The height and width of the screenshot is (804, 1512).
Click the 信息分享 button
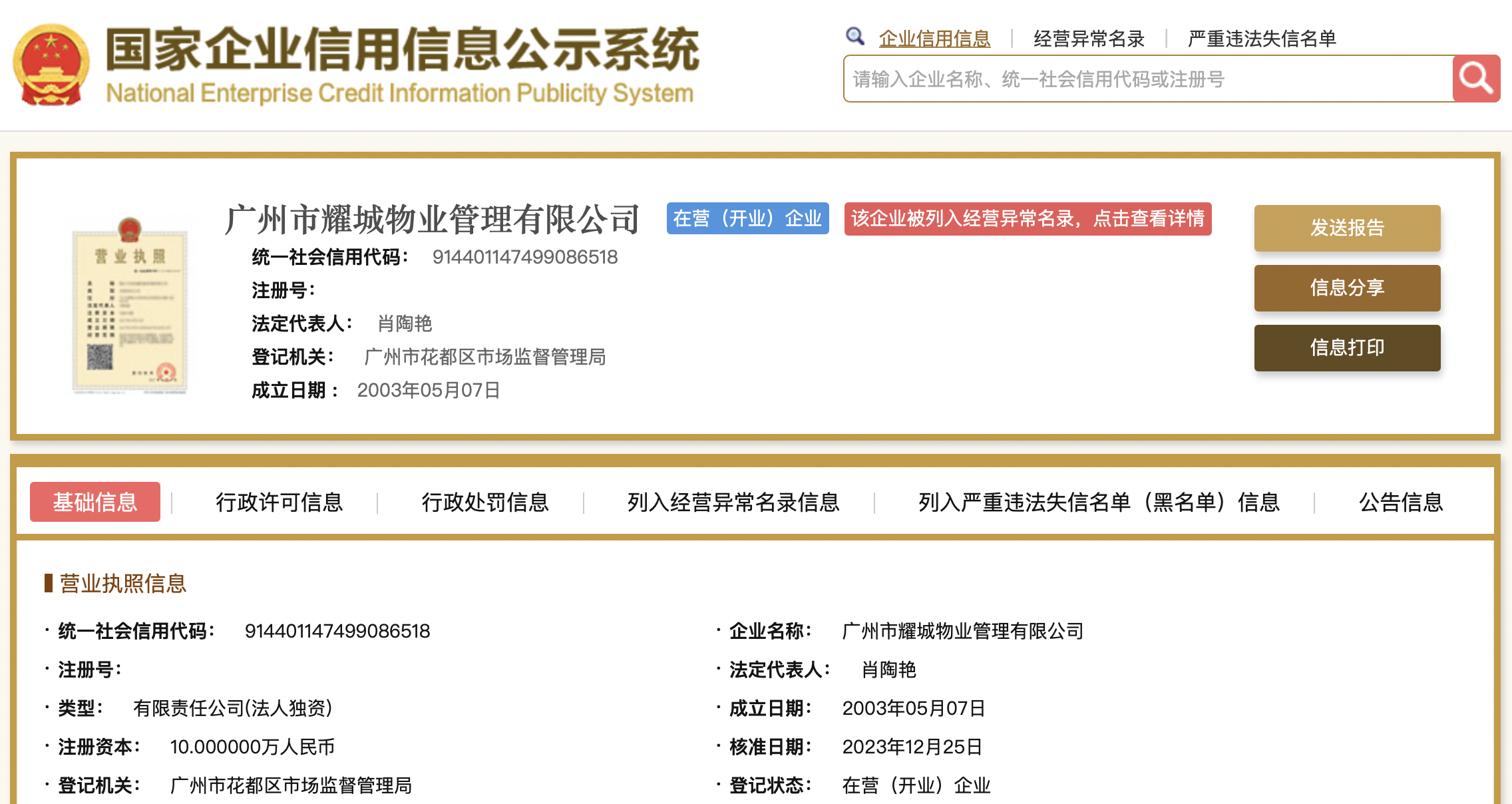click(x=1347, y=288)
